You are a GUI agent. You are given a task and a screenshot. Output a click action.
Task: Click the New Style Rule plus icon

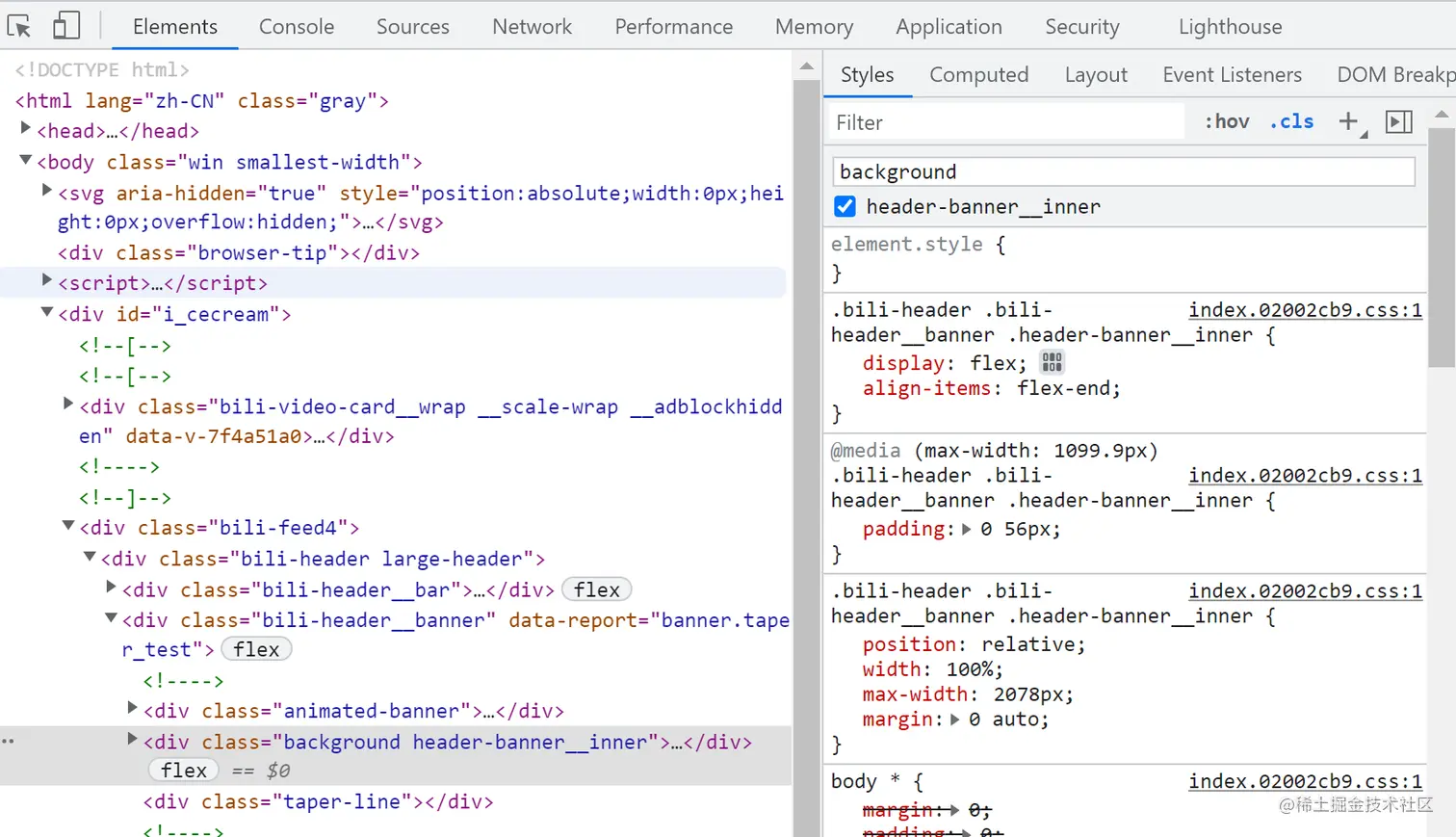pos(1349,121)
